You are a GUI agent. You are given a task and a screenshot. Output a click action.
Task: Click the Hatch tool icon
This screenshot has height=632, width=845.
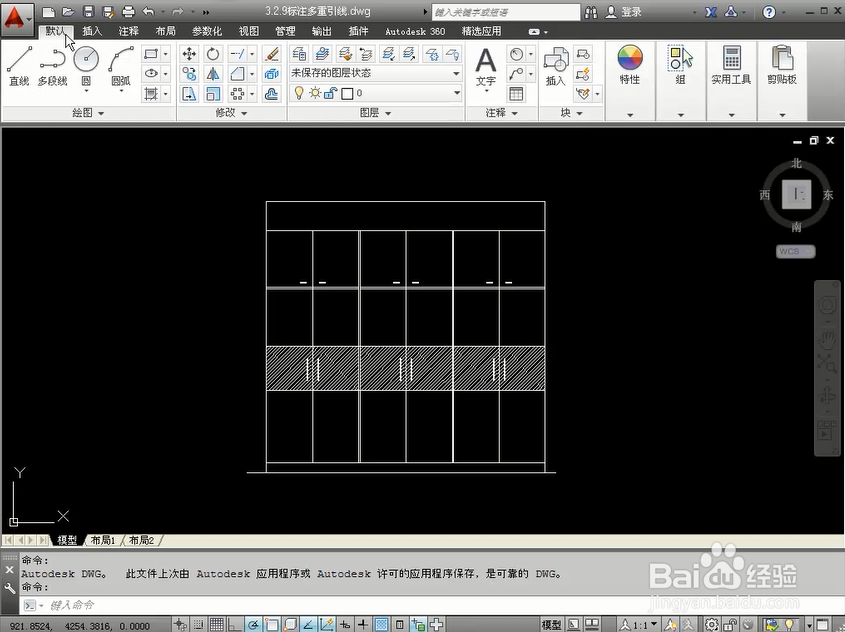(x=151, y=94)
